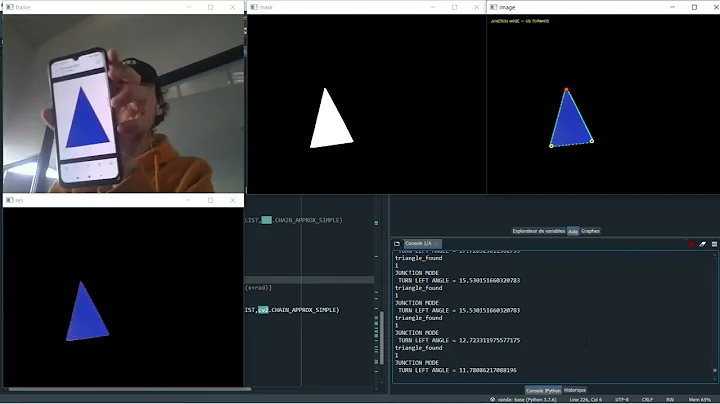Click red top vertex of detected triangle
The image size is (720, 404).
pyautogui.click(x=566, y=90)
